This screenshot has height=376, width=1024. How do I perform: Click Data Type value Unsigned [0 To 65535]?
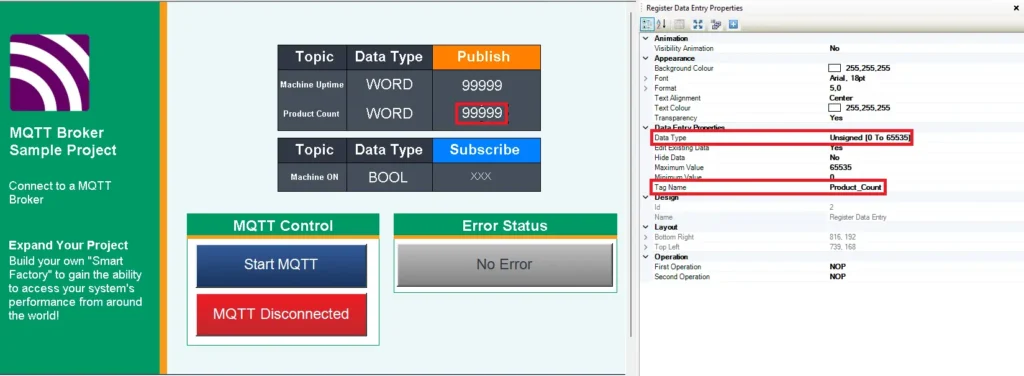(x=870, y=138)
